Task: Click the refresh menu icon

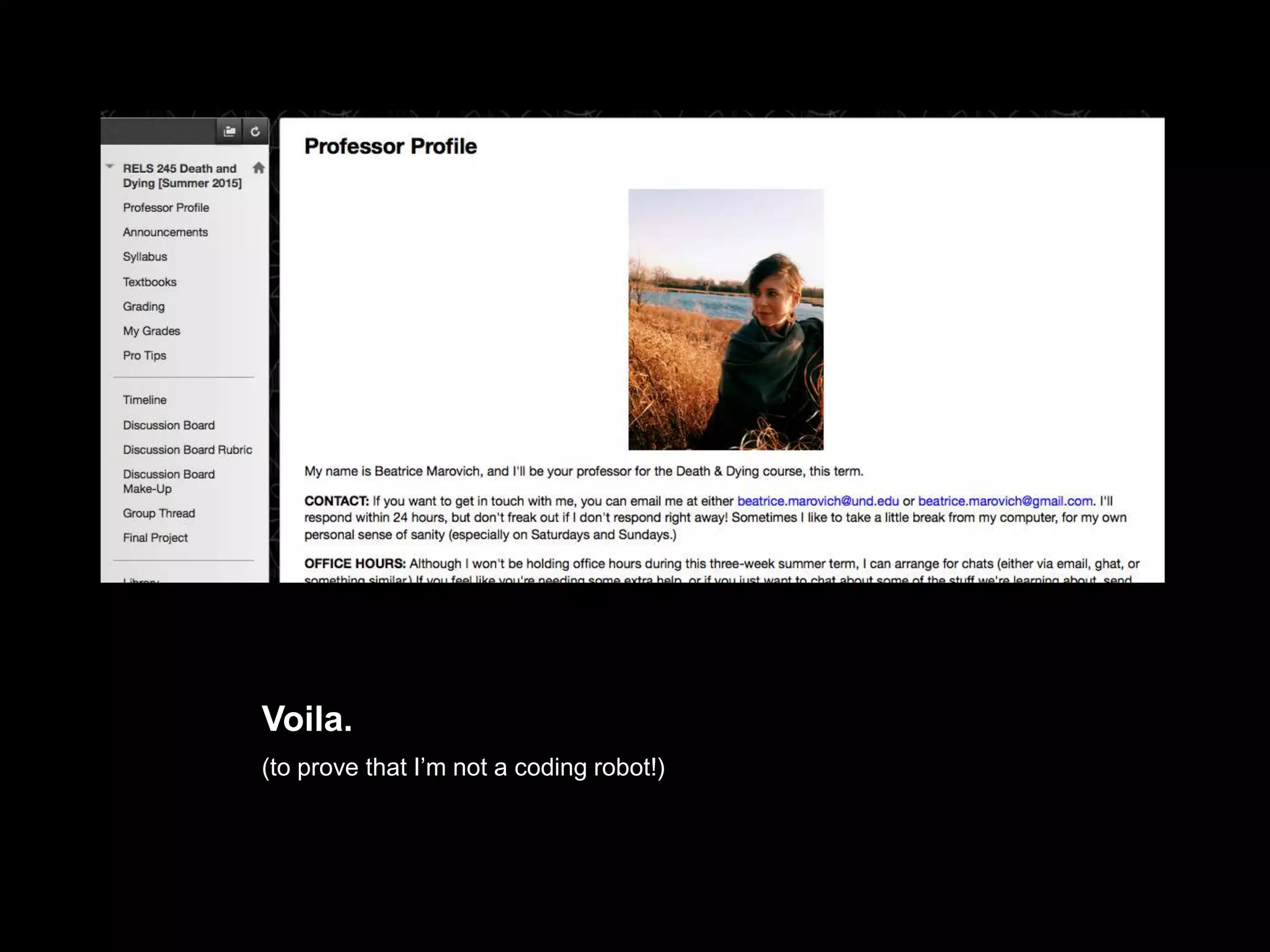Action: click(x=255, y=131)
